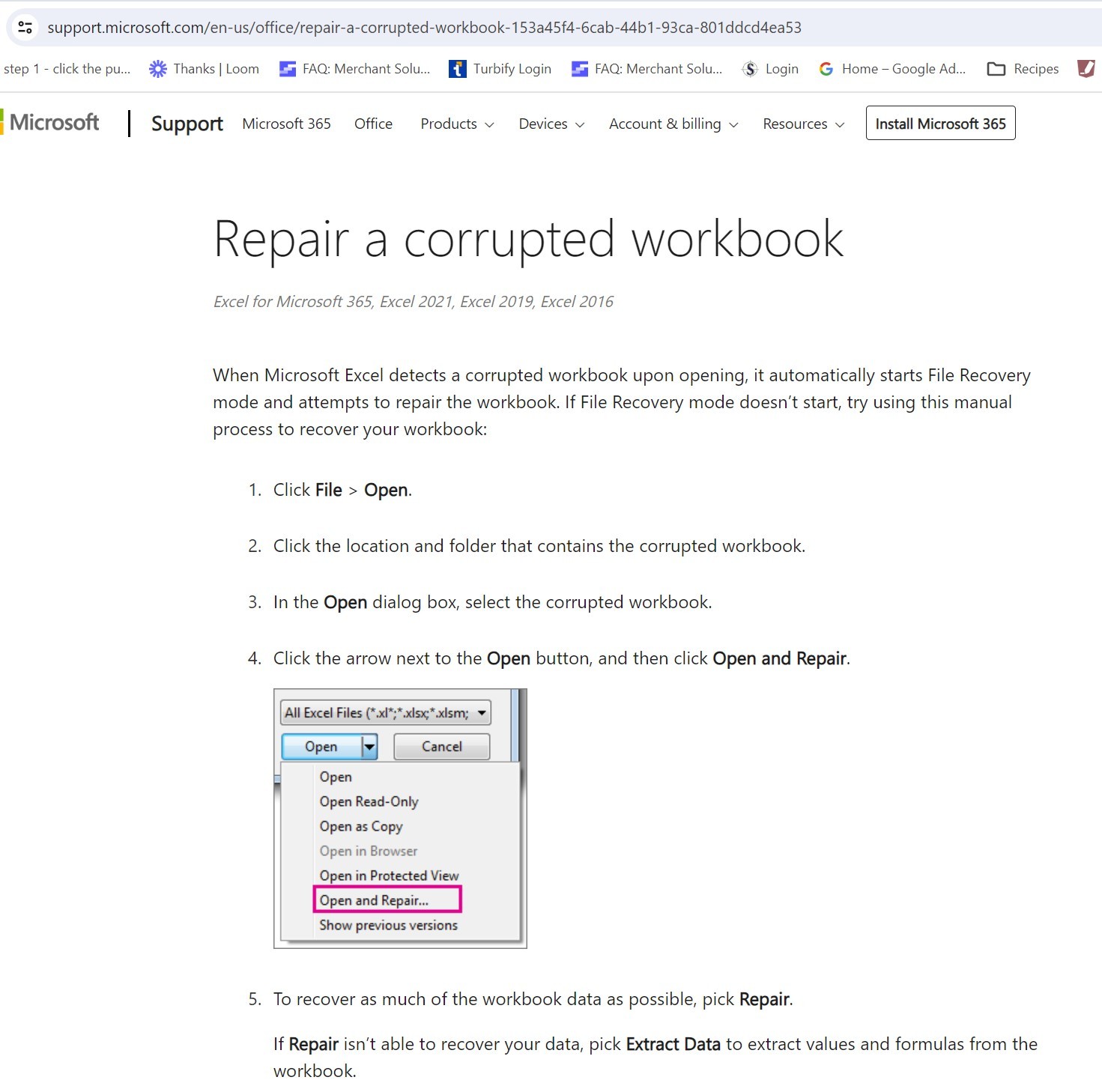Open the Thanks | Loom bookmark
Viewport: 1102px width, 1092px height.
pyautogui.click(x=202, y=68)
